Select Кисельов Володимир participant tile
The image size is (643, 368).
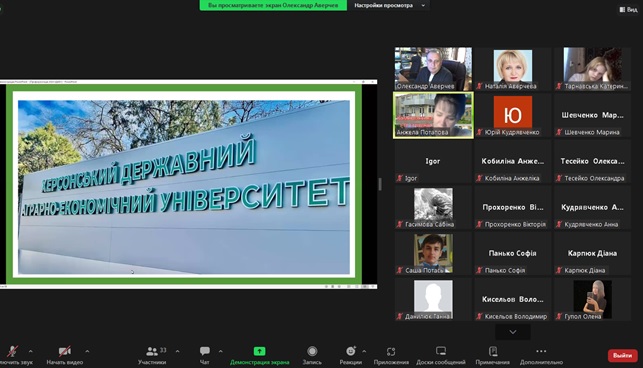(513, 299)
